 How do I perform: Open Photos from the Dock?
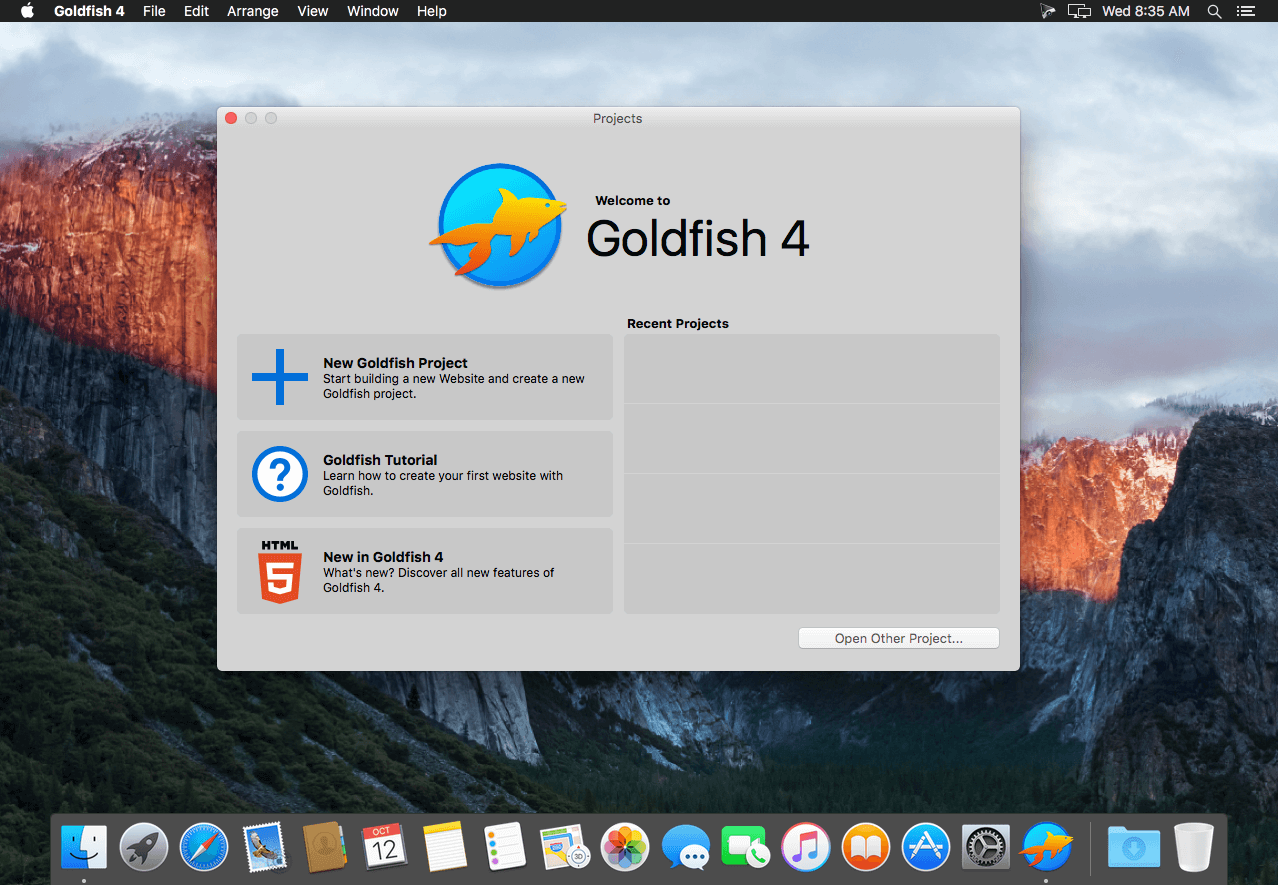(x=625, y=848)
